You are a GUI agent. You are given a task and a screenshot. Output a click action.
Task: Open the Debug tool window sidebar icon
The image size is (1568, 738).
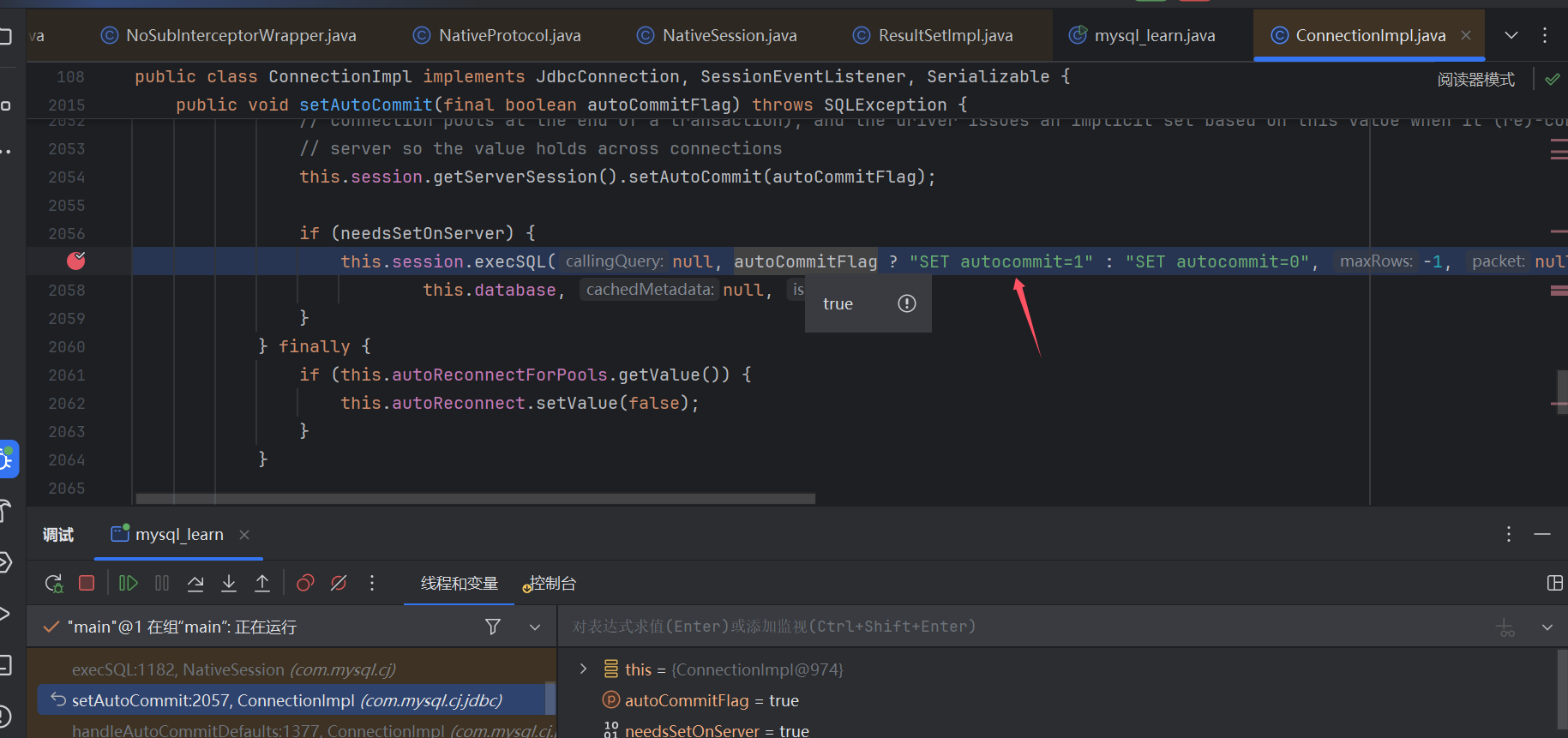(x=7, y=459)
